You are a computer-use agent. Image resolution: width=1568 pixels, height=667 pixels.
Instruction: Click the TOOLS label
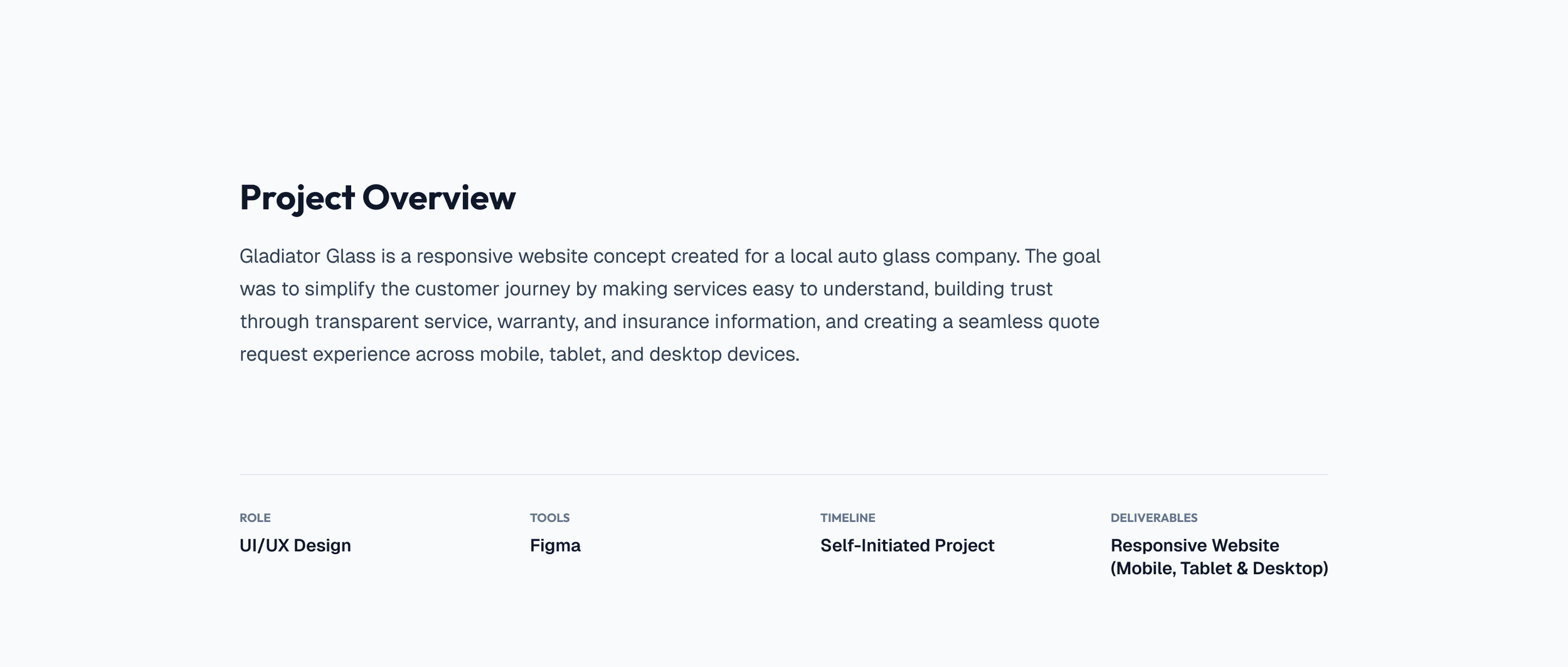coord(549,518)
